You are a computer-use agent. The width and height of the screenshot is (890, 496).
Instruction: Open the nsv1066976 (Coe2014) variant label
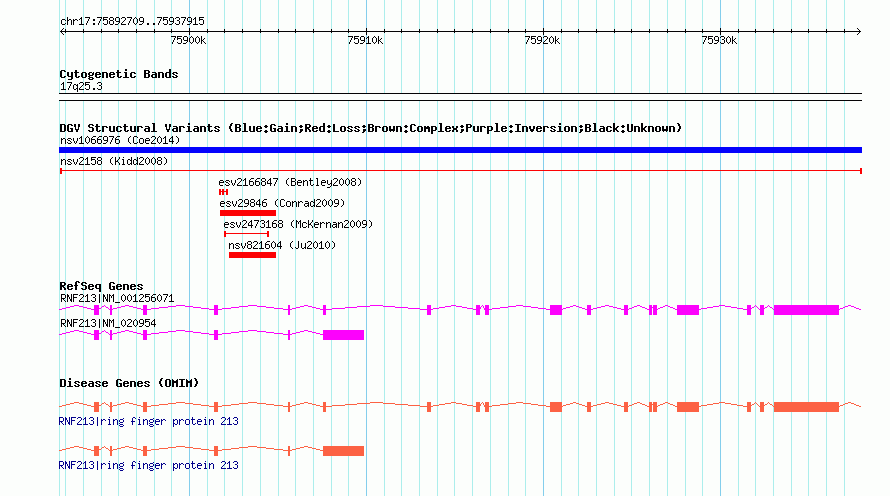(x=120, y=140)
